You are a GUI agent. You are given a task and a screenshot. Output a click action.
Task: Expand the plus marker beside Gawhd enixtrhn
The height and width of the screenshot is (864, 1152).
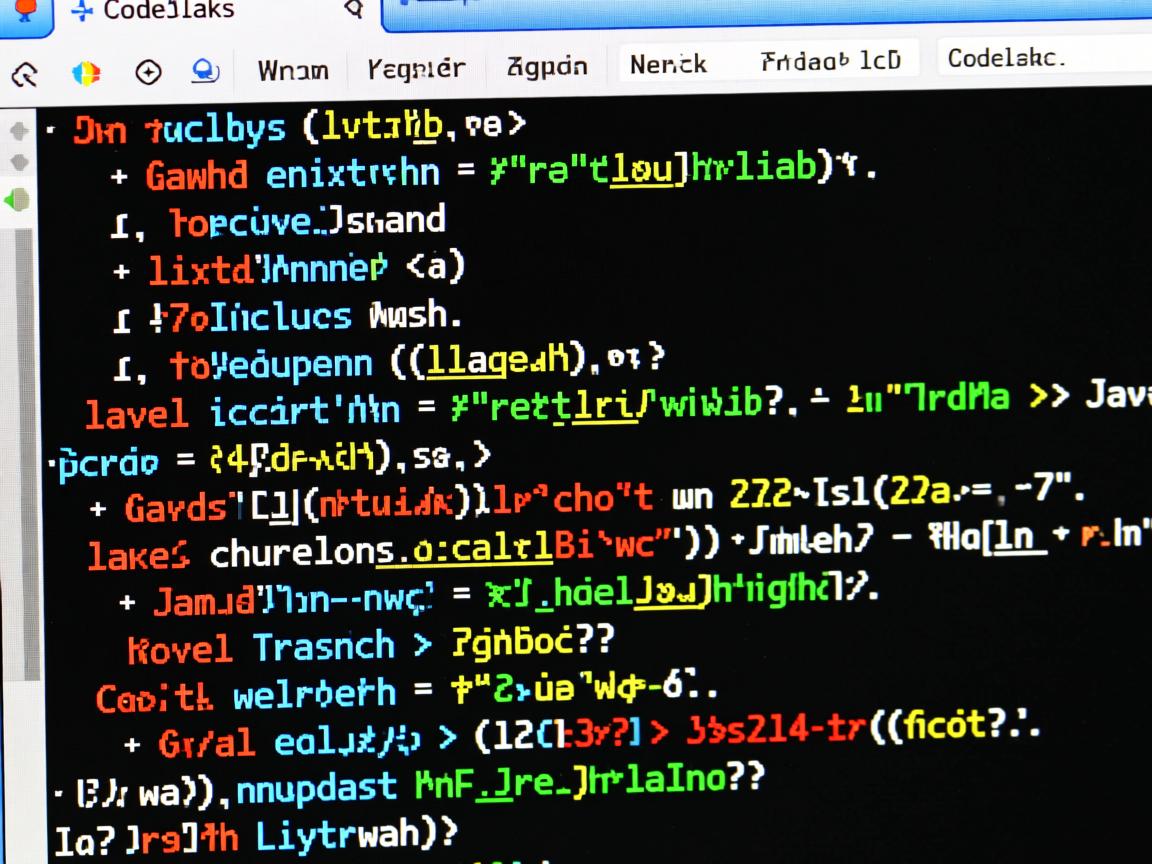tap(119, 174)
